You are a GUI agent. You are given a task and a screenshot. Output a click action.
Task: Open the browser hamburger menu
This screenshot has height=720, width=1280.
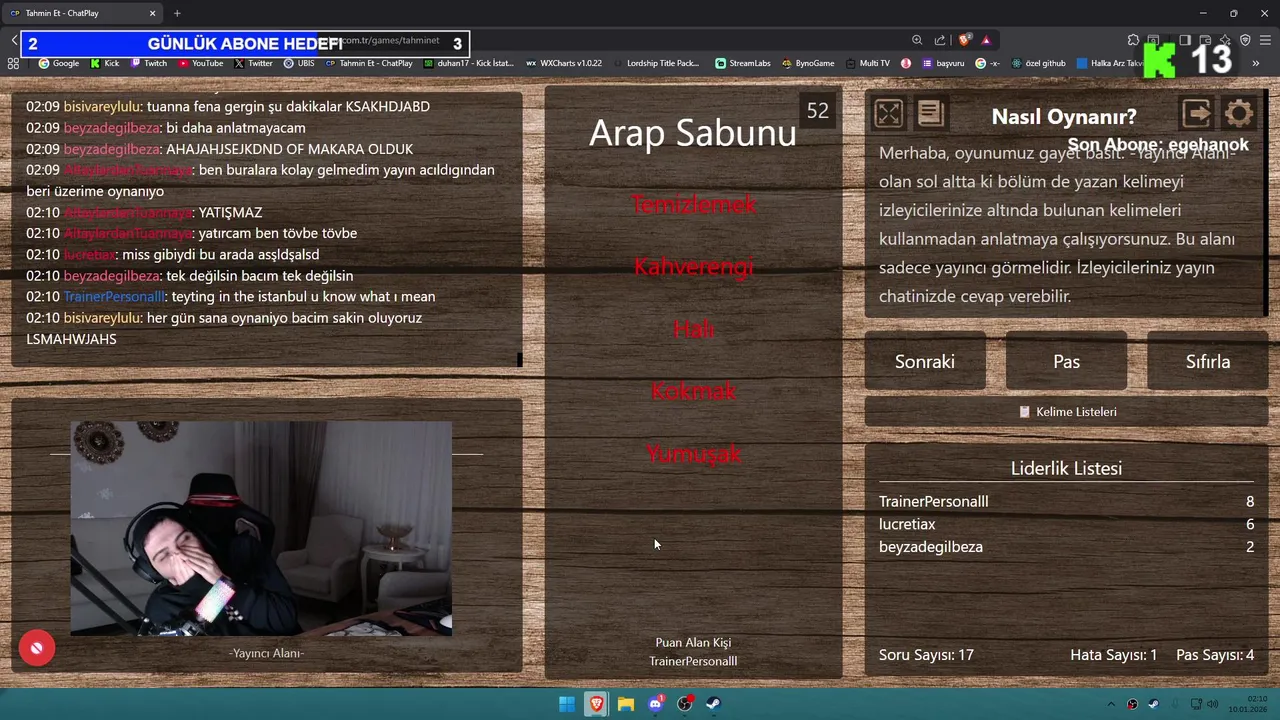(x=1265, y=41)
